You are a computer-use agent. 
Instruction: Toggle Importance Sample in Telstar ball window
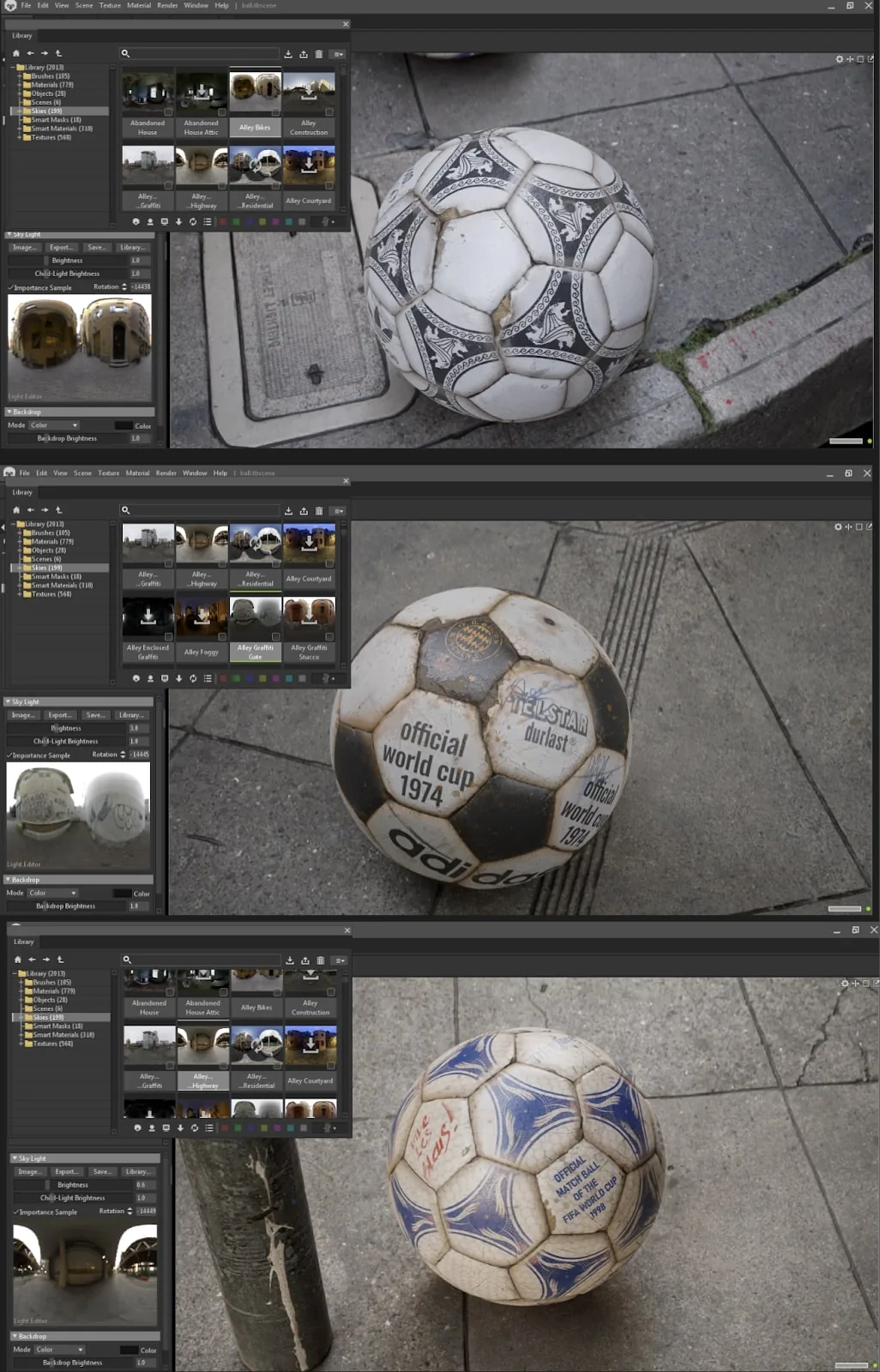pyautogui.click(x=10, y=755)
